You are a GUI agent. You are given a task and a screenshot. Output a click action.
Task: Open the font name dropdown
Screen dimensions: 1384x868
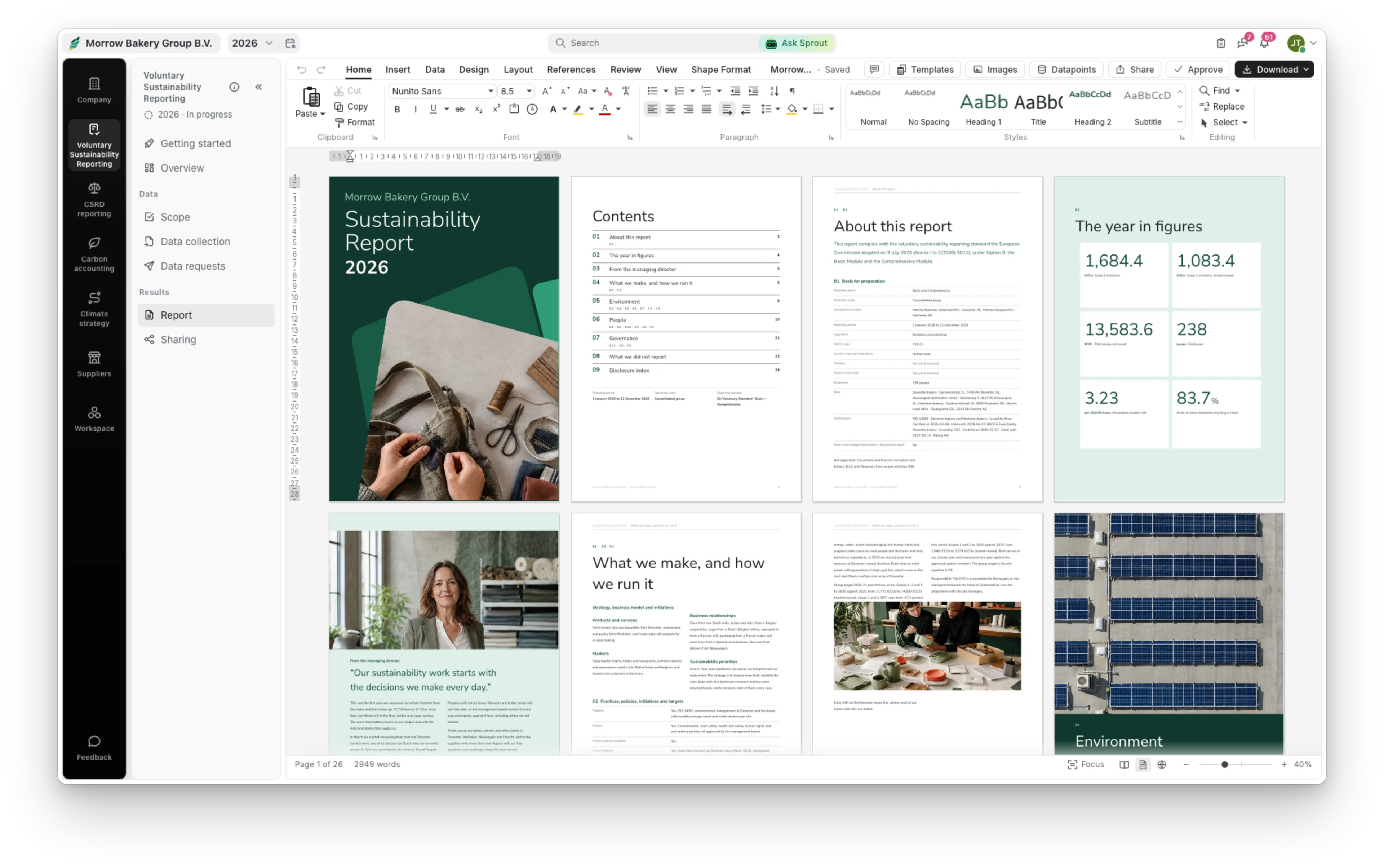pos(490,91)
